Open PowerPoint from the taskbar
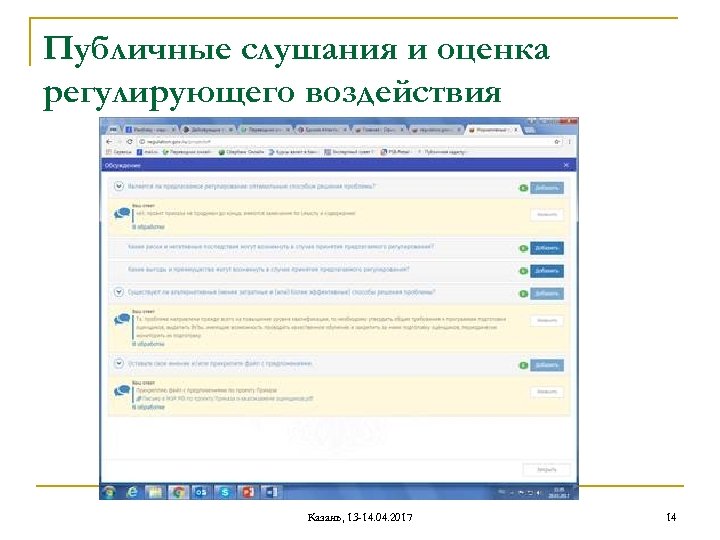Viewport: 720px width, 540px height. (x=248, y=492)
